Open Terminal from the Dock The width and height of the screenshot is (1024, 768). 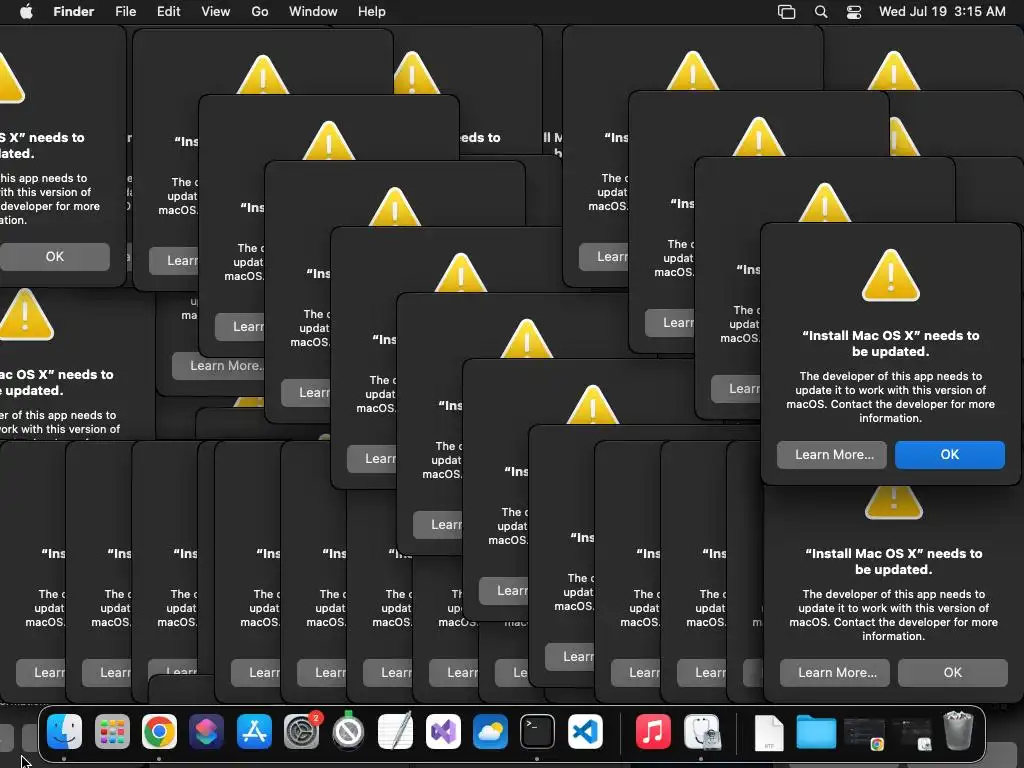coord(537,731)
